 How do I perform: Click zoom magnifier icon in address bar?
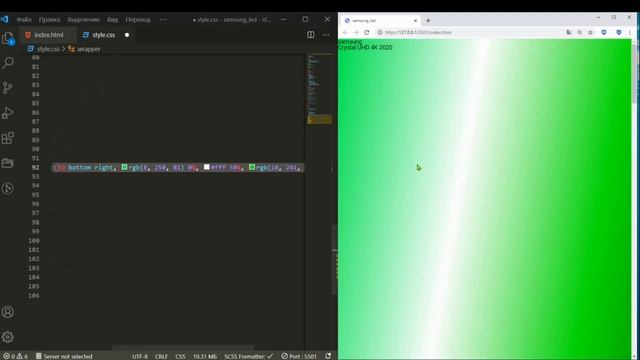[x=580, y=32]
